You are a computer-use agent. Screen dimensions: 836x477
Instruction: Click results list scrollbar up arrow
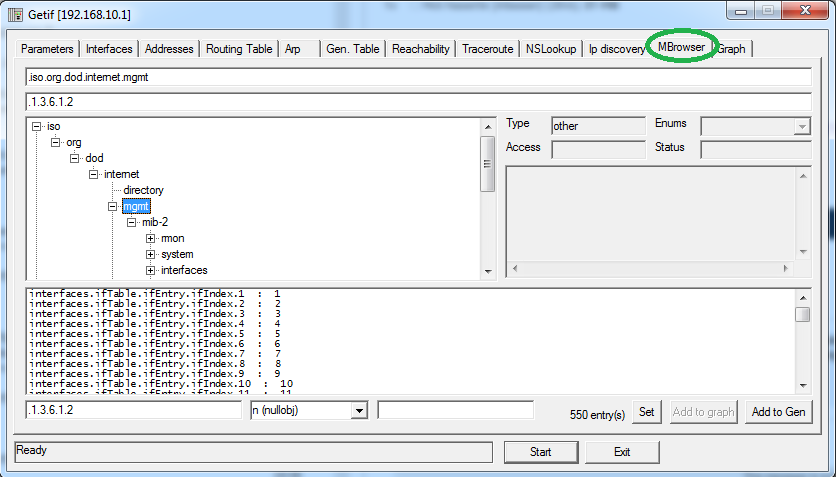(803, 298)
